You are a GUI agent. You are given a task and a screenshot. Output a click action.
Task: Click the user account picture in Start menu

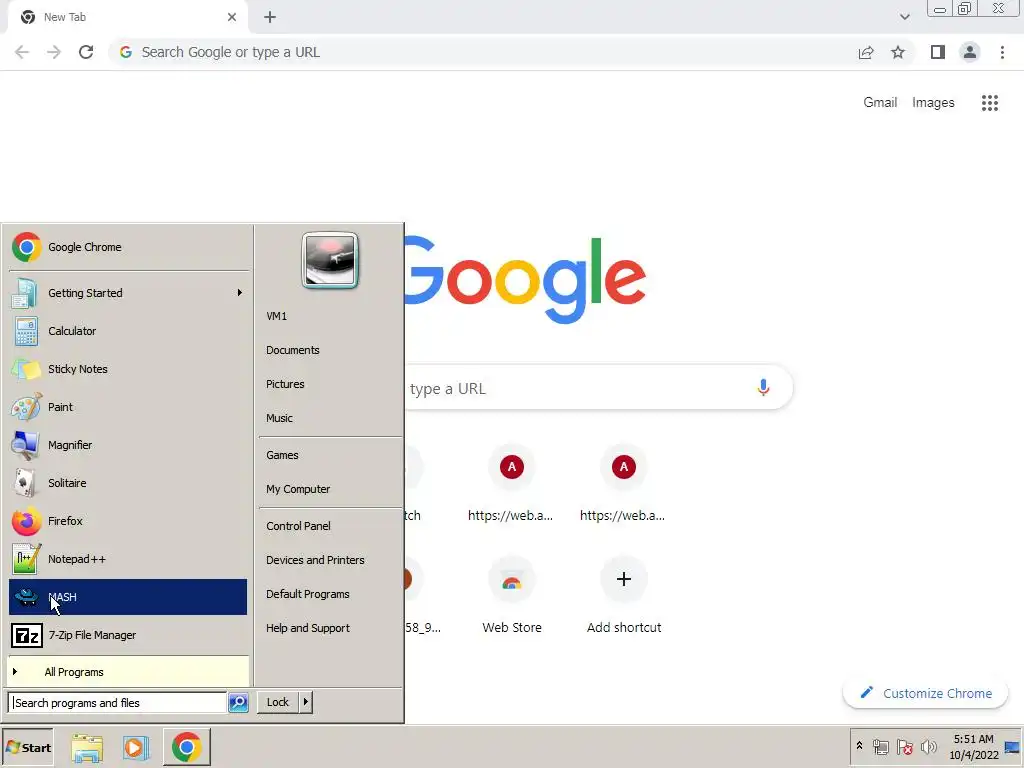(330, 260)
